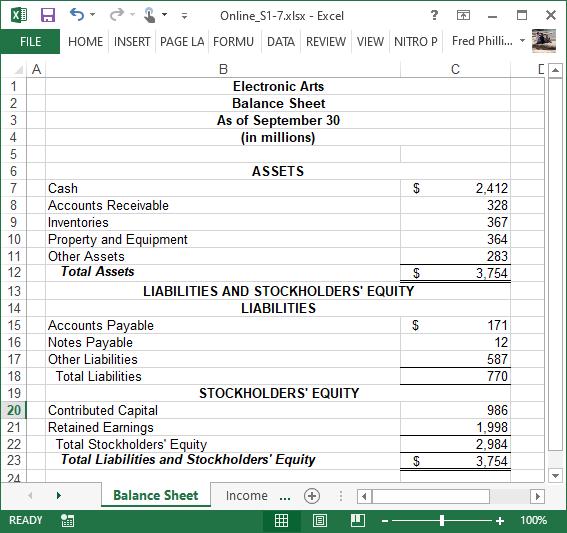Viewport: 567px width, 533px height.
Task: Select the Notes Payable cell
Action: point(223,342)
